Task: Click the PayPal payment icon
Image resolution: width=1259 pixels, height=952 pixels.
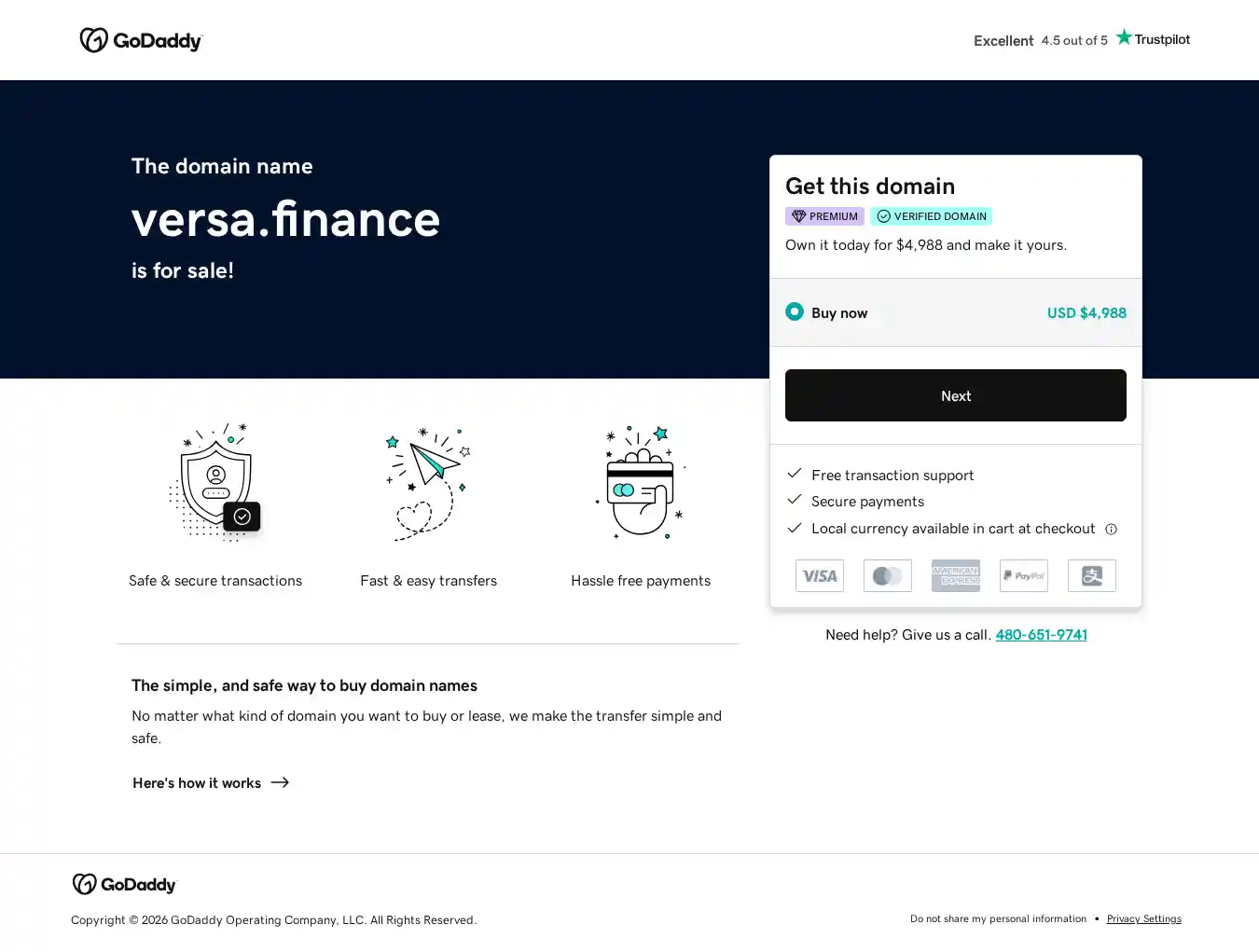Action: coord(1024,576)
